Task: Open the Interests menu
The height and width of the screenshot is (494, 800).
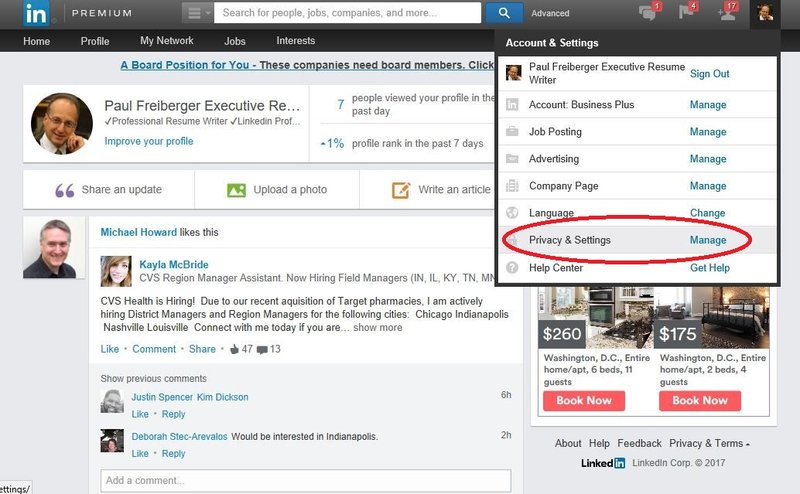Action: click(x=295, y=41)
